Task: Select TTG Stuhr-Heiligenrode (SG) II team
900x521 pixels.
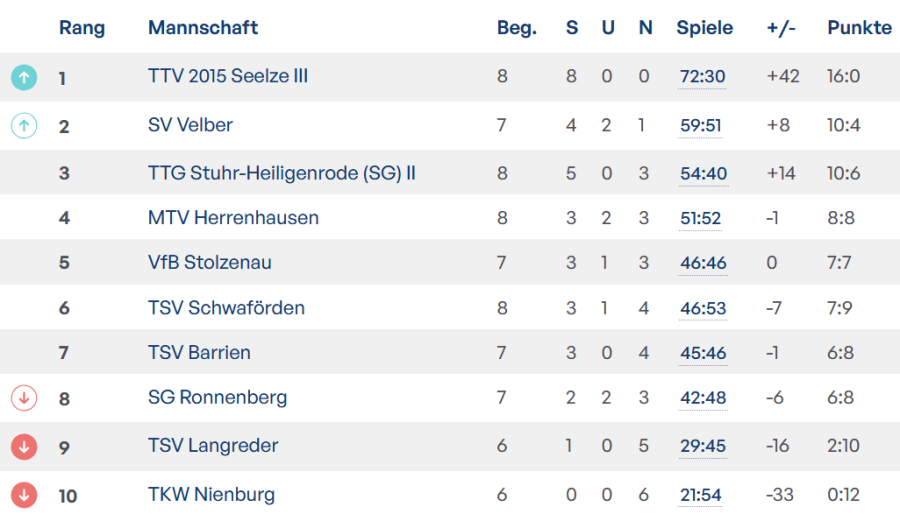Action: point(282,173)
